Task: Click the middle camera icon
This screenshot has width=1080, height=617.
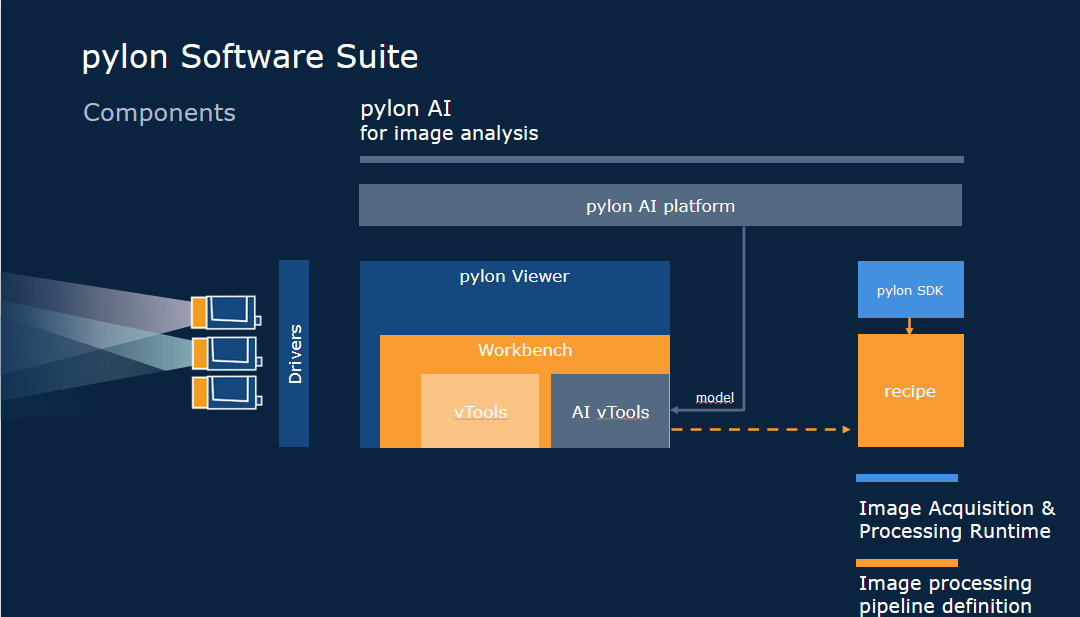Action: [226, 353]
